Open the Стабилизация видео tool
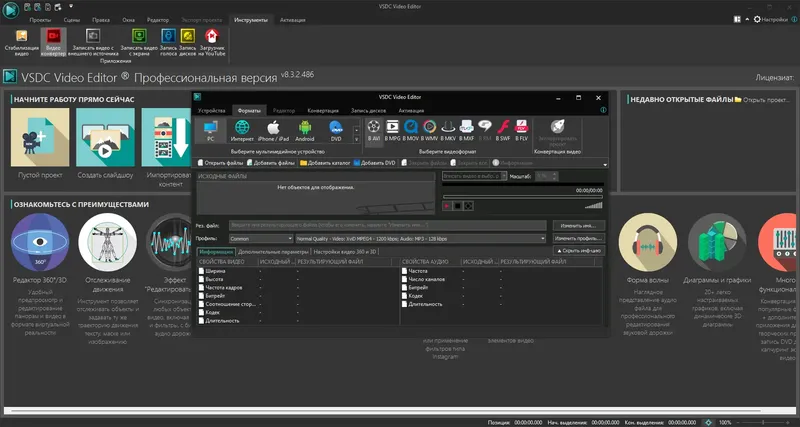Image resolution: width=800 pixels, height=427 pixels. tap(21, 42)
